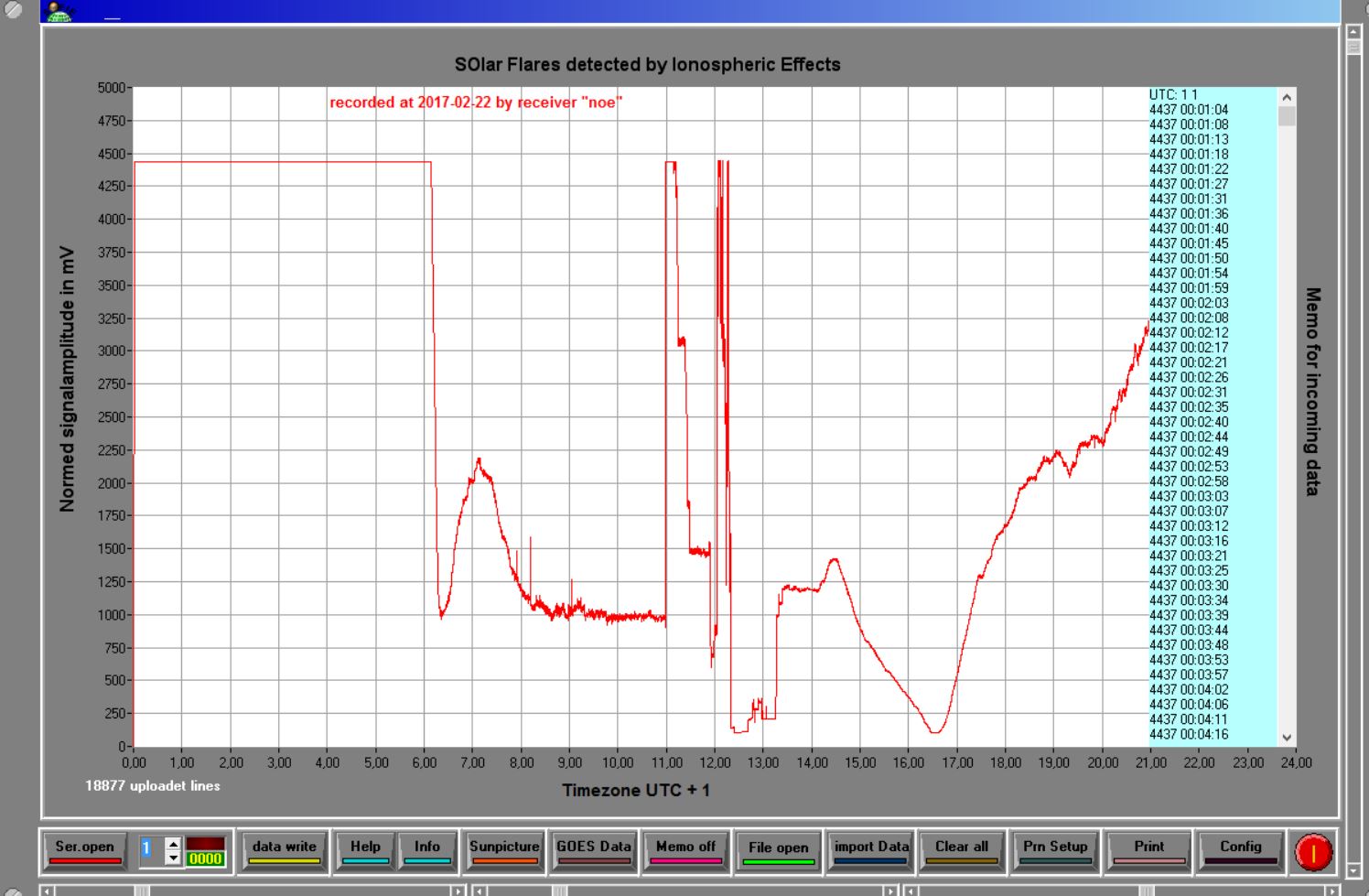Select memo line 4437 00:01:45

pyautogui.click(x=1189, y=243)
